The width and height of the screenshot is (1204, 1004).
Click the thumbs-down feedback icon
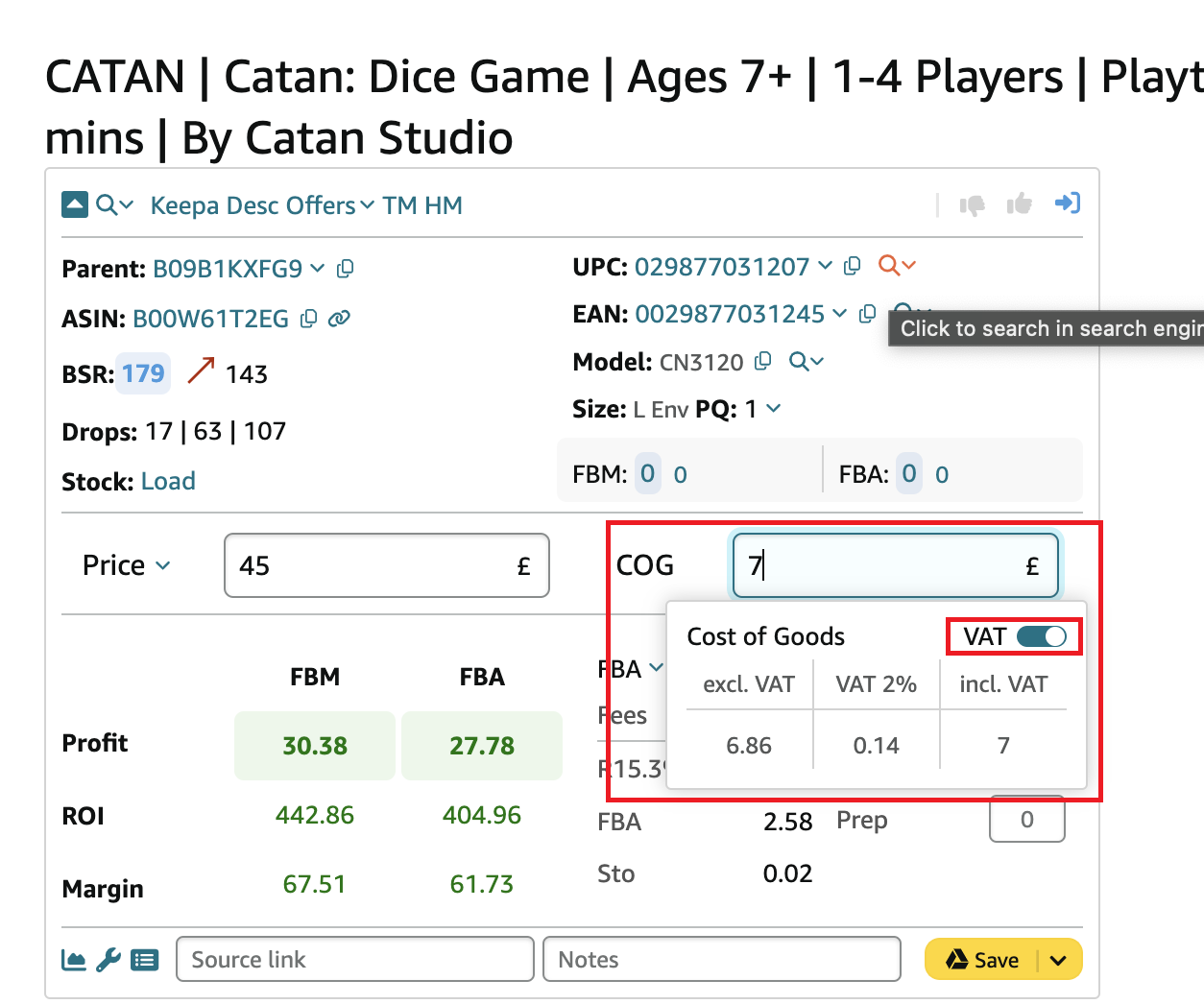[973, 203]
